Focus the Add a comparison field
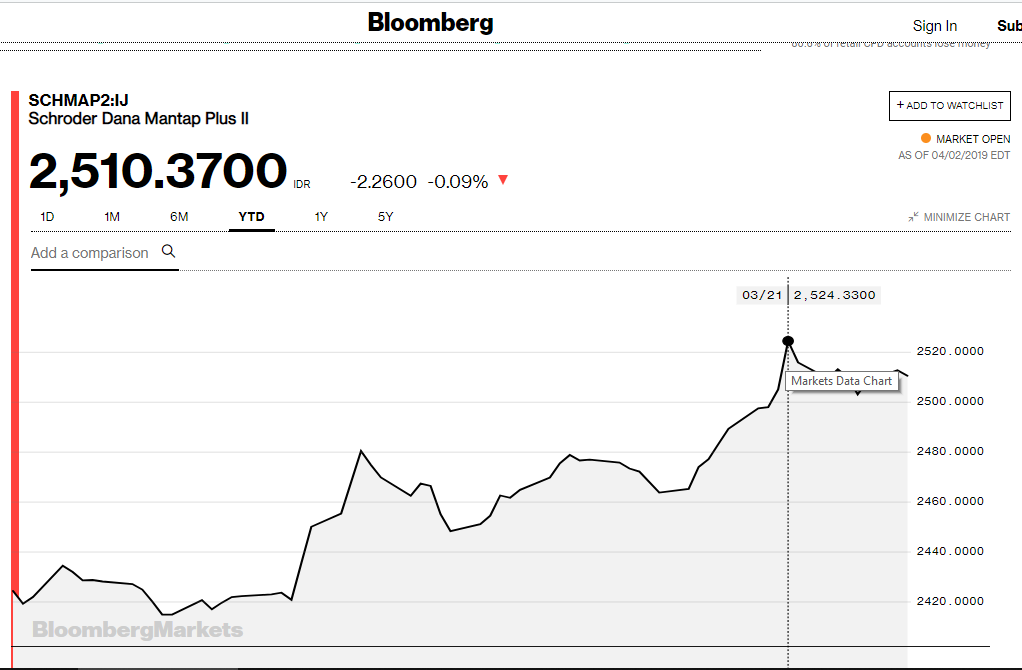This screenshot has width=1022, height=670. pos(90,253)
